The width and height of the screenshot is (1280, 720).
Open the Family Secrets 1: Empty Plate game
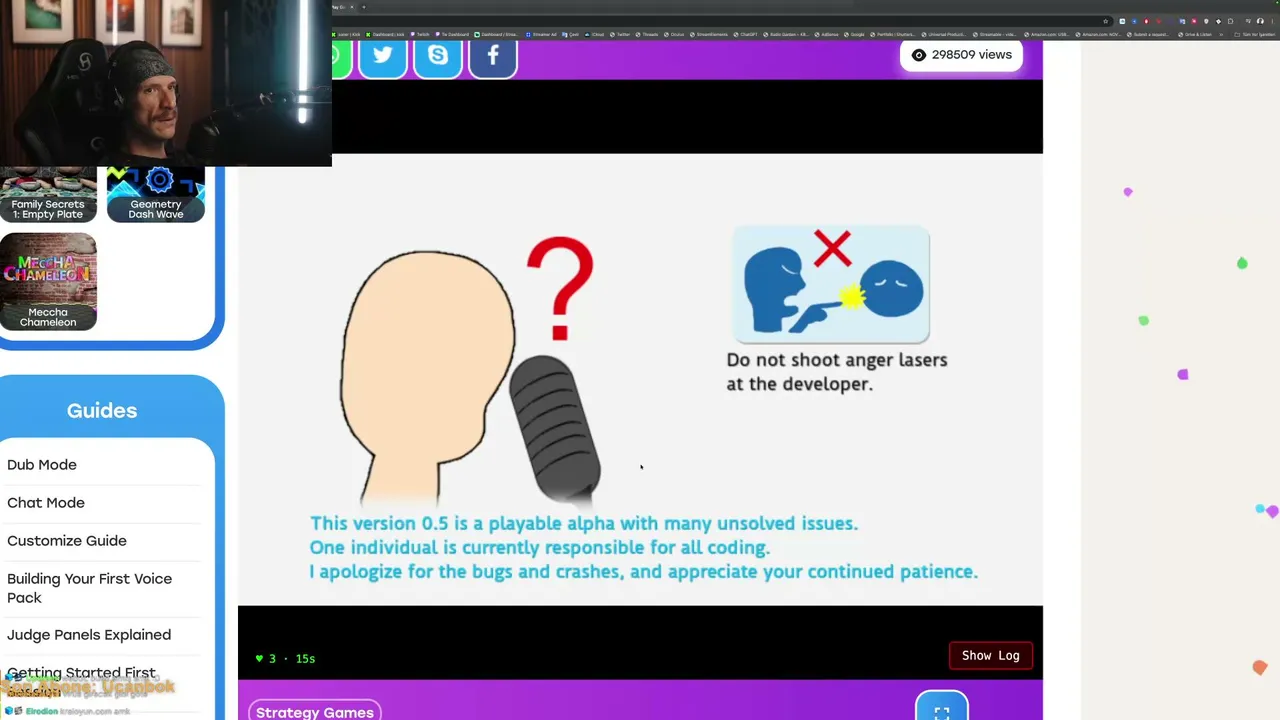(x=48, y=194)
